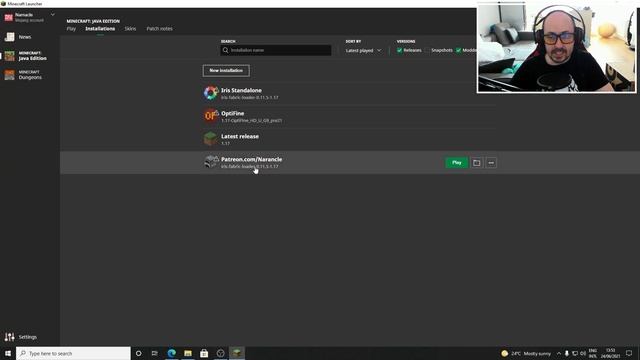Select the Iris Standalone installation name

241,90
